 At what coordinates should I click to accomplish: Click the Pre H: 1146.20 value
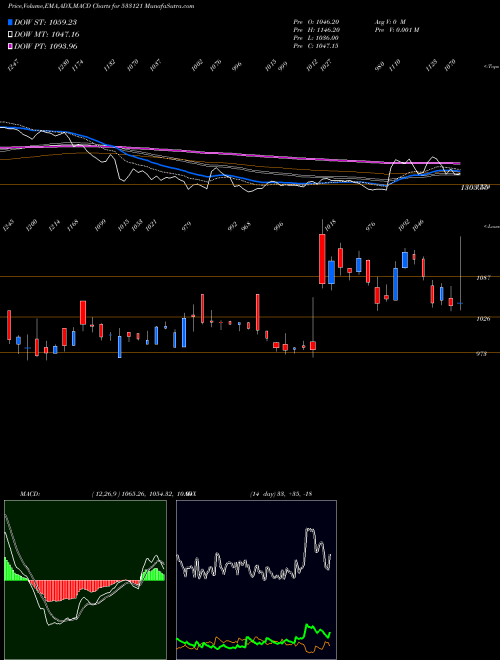click(316, 30)
